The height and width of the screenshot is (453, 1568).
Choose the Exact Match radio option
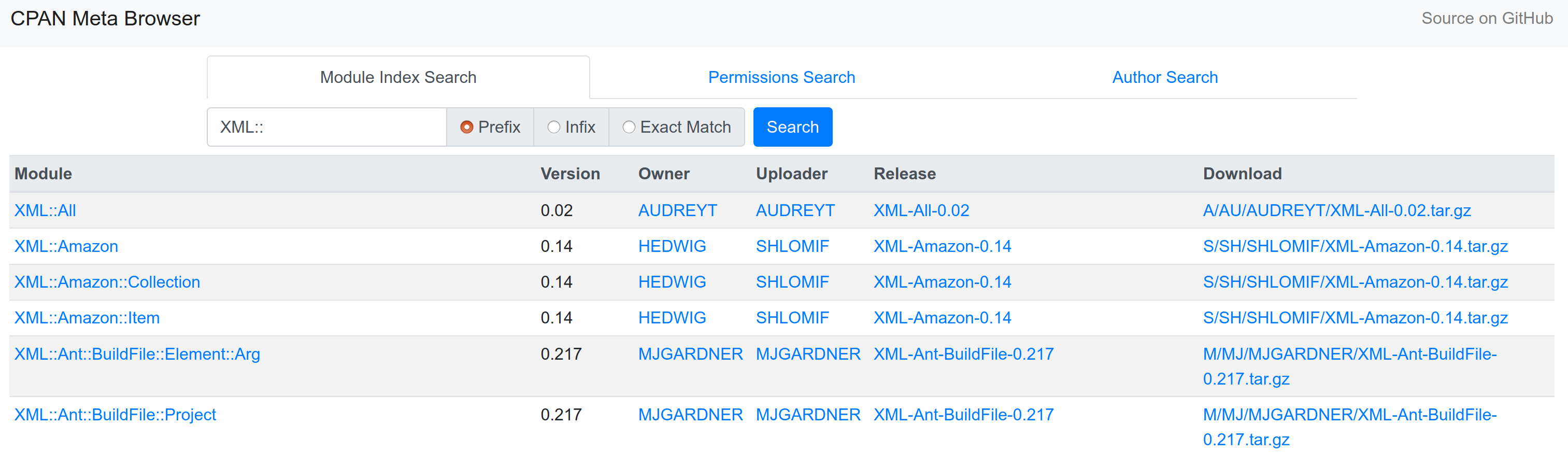(x=628, y=128)
